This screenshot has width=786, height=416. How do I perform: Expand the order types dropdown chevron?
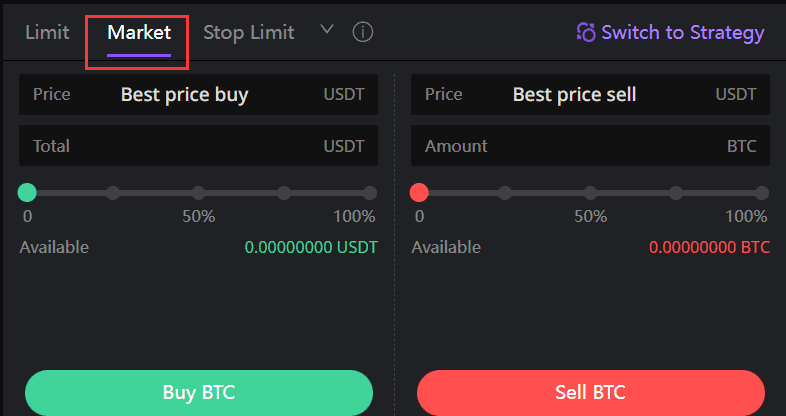pos(327,30)
